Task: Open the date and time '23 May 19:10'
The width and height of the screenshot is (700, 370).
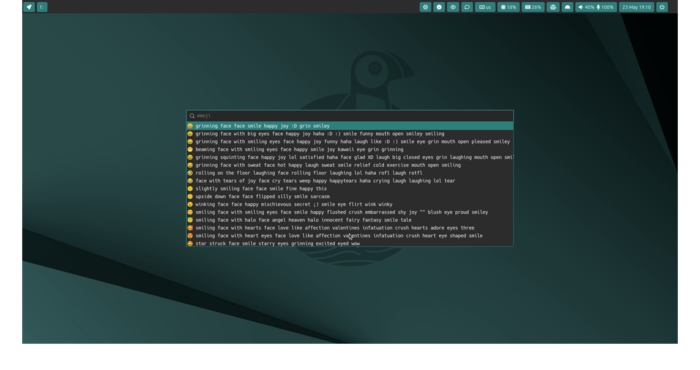Action: [637, 7]
